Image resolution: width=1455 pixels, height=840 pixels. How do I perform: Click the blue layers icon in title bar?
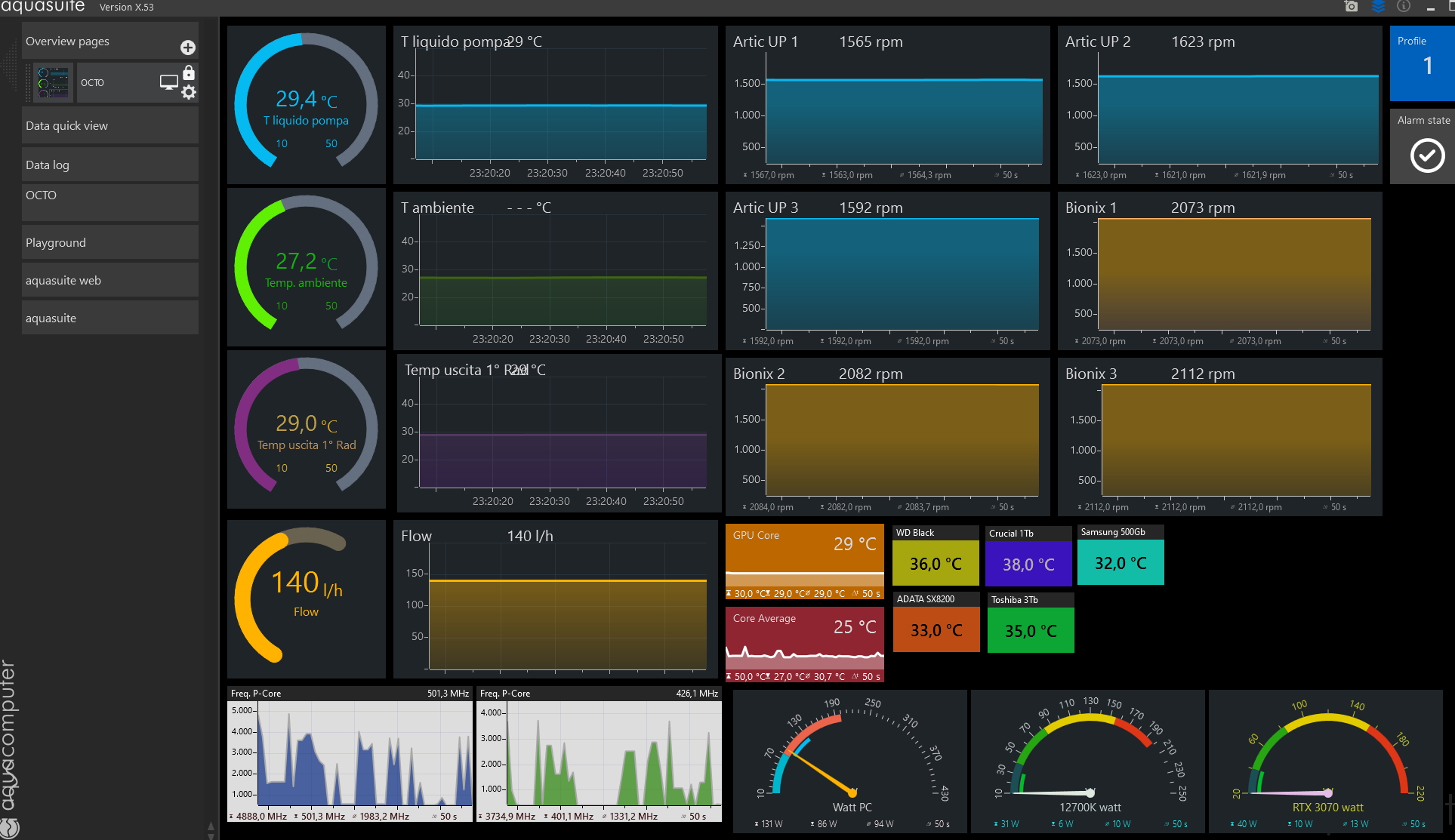(1378, 7)
